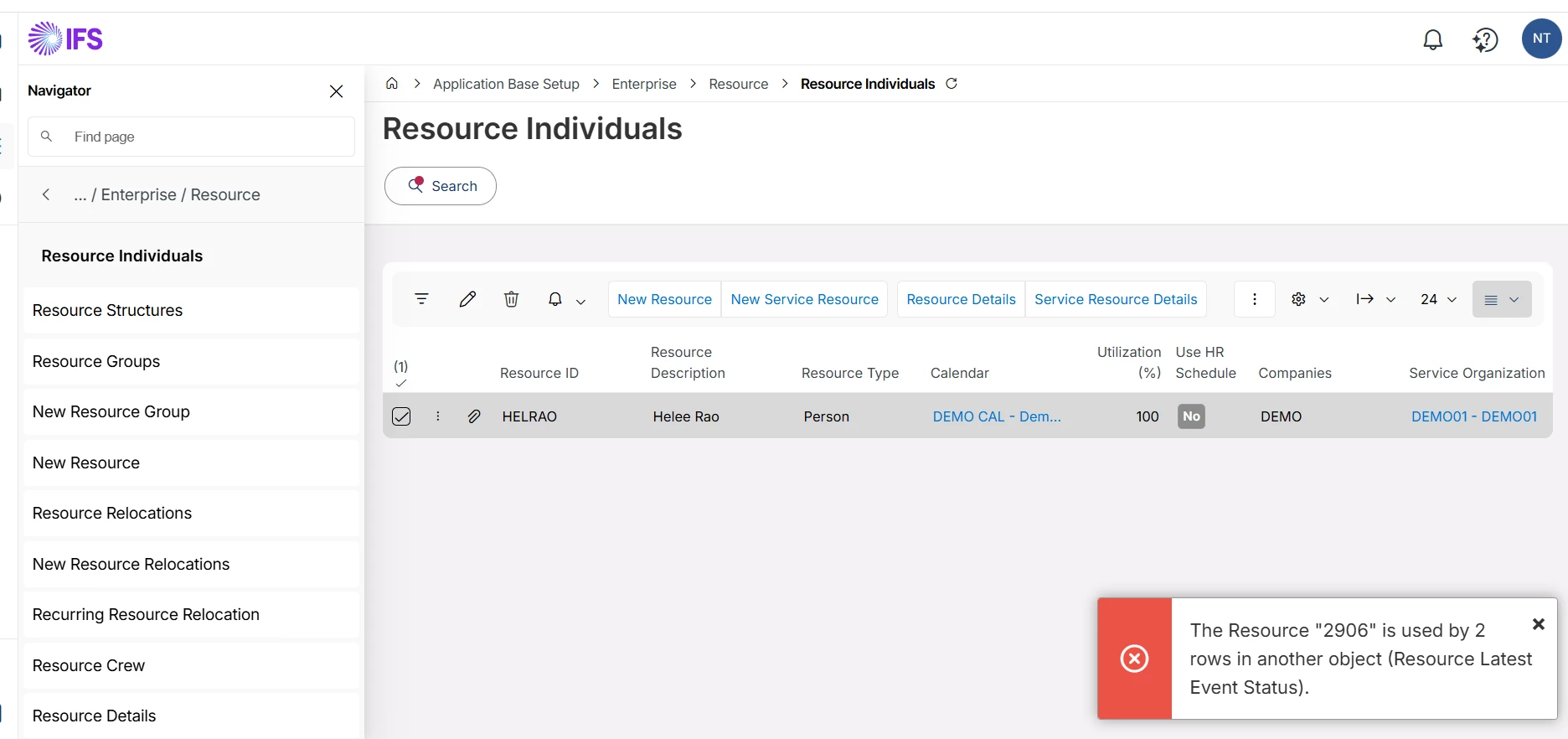The image size is (1568, 739).
Task: Open the help assistant icon
Action: 1485,39
